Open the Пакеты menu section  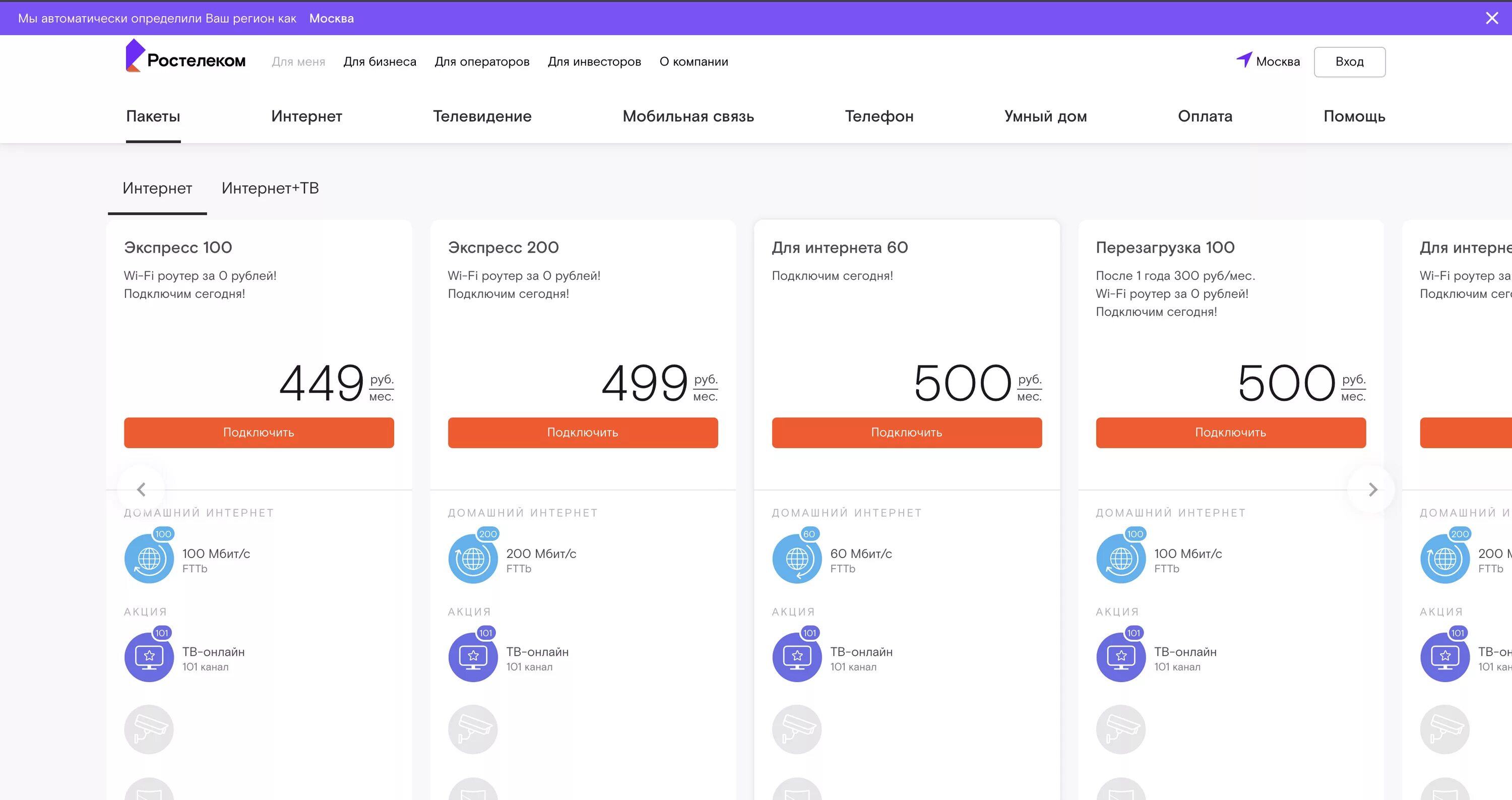(x=153, y=116)
